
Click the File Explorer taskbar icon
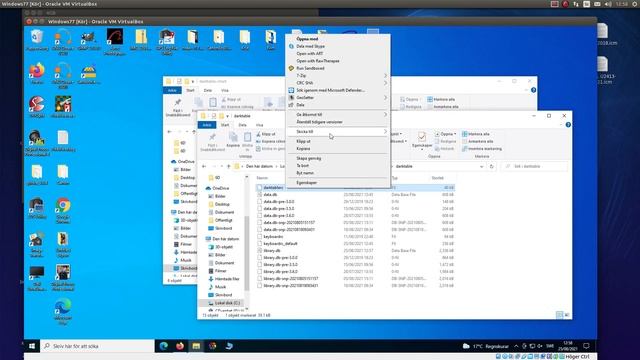click(x=196, y=346)
